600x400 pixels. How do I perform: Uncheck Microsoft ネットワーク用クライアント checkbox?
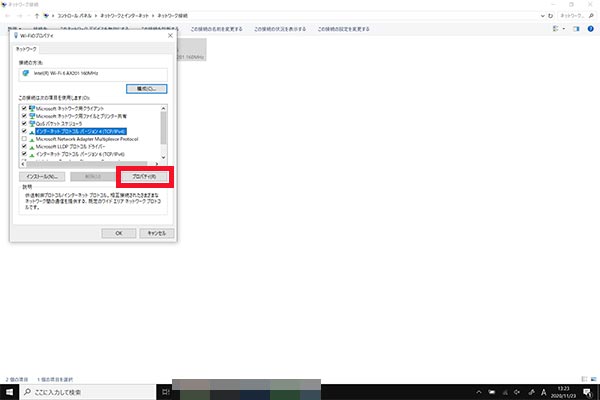point(23,107)
